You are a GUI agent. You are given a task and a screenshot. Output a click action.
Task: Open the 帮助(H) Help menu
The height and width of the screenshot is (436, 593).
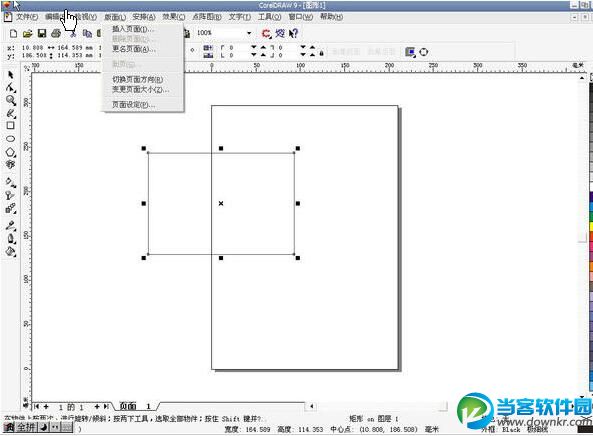click(331, 17)
